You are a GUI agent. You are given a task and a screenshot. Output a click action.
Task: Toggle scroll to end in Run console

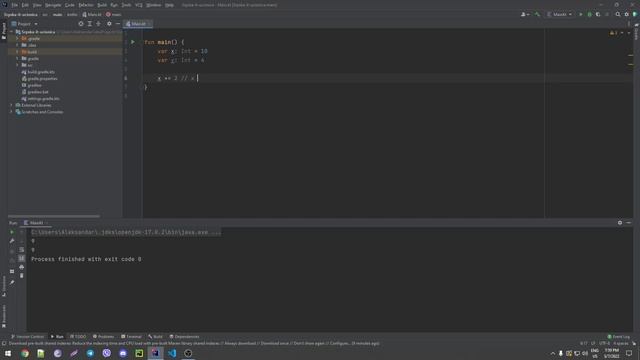22,258
